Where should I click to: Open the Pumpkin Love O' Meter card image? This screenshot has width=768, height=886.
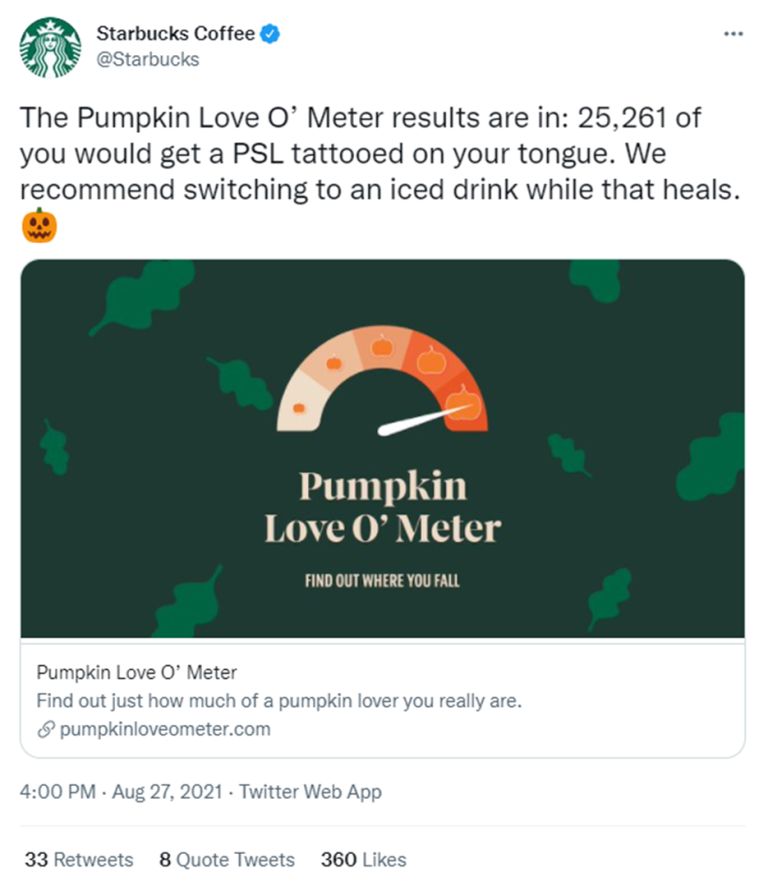pos(383,449)
